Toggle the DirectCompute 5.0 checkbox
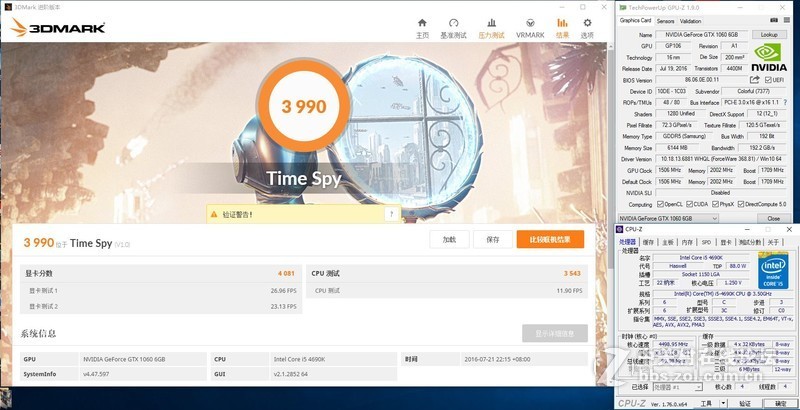Screen dimensions: 800x410 (741, 204)
